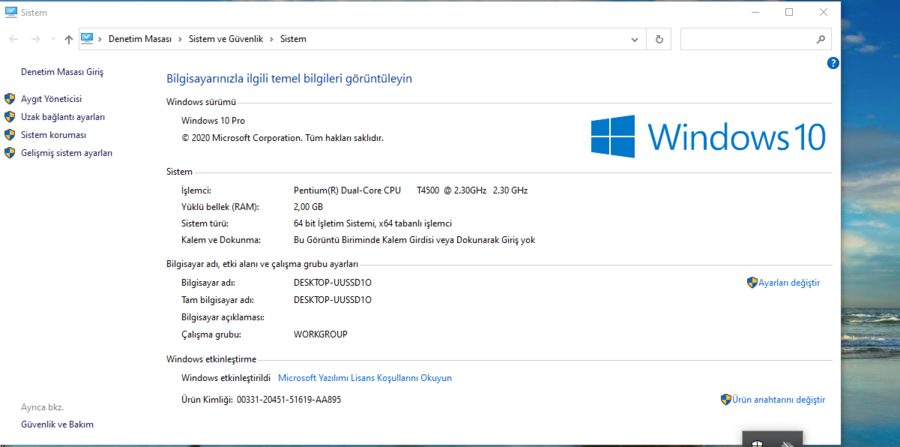Open Güvenlik ve Bakım link
Screen dimensions: 900x447
(57, 425)
